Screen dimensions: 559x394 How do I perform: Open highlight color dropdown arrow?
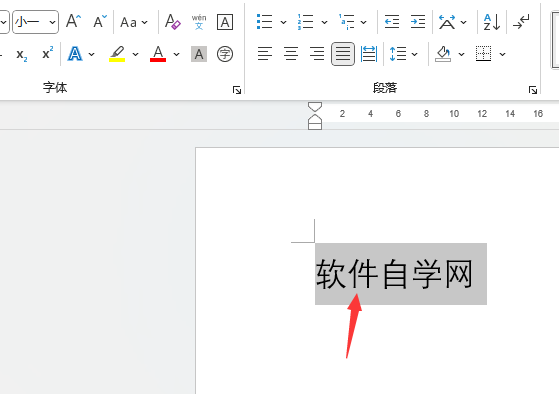pos(135,54)
